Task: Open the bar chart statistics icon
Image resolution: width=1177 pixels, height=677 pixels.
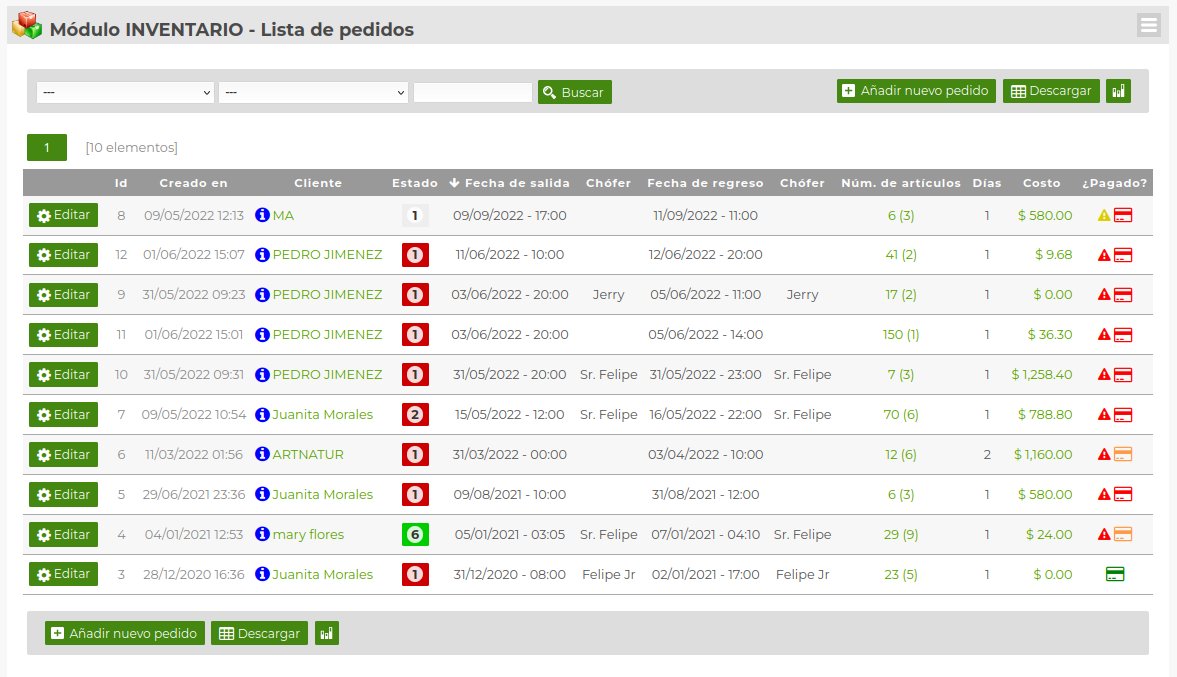Action: 1119,90
